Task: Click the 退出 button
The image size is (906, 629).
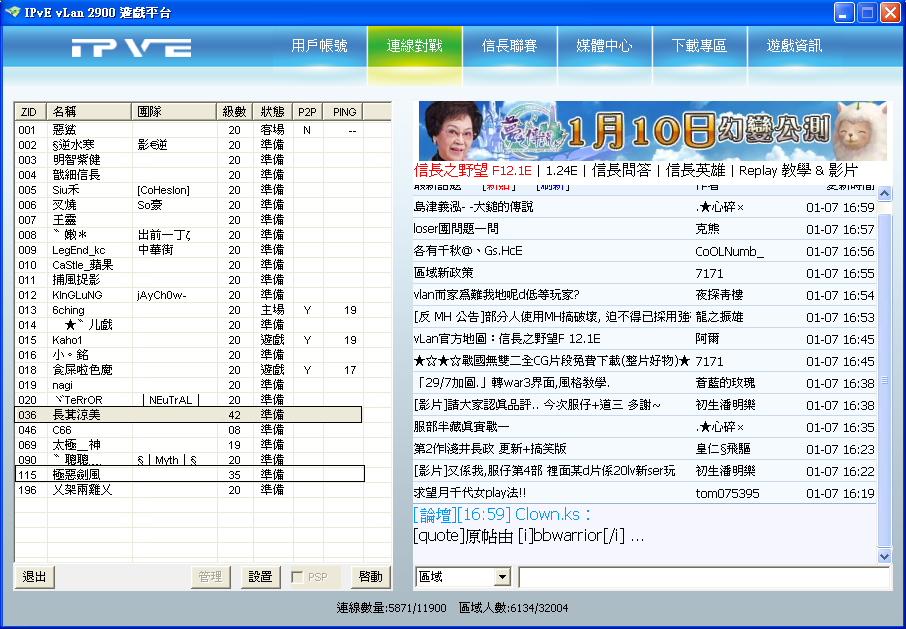Action: point(34,577)
